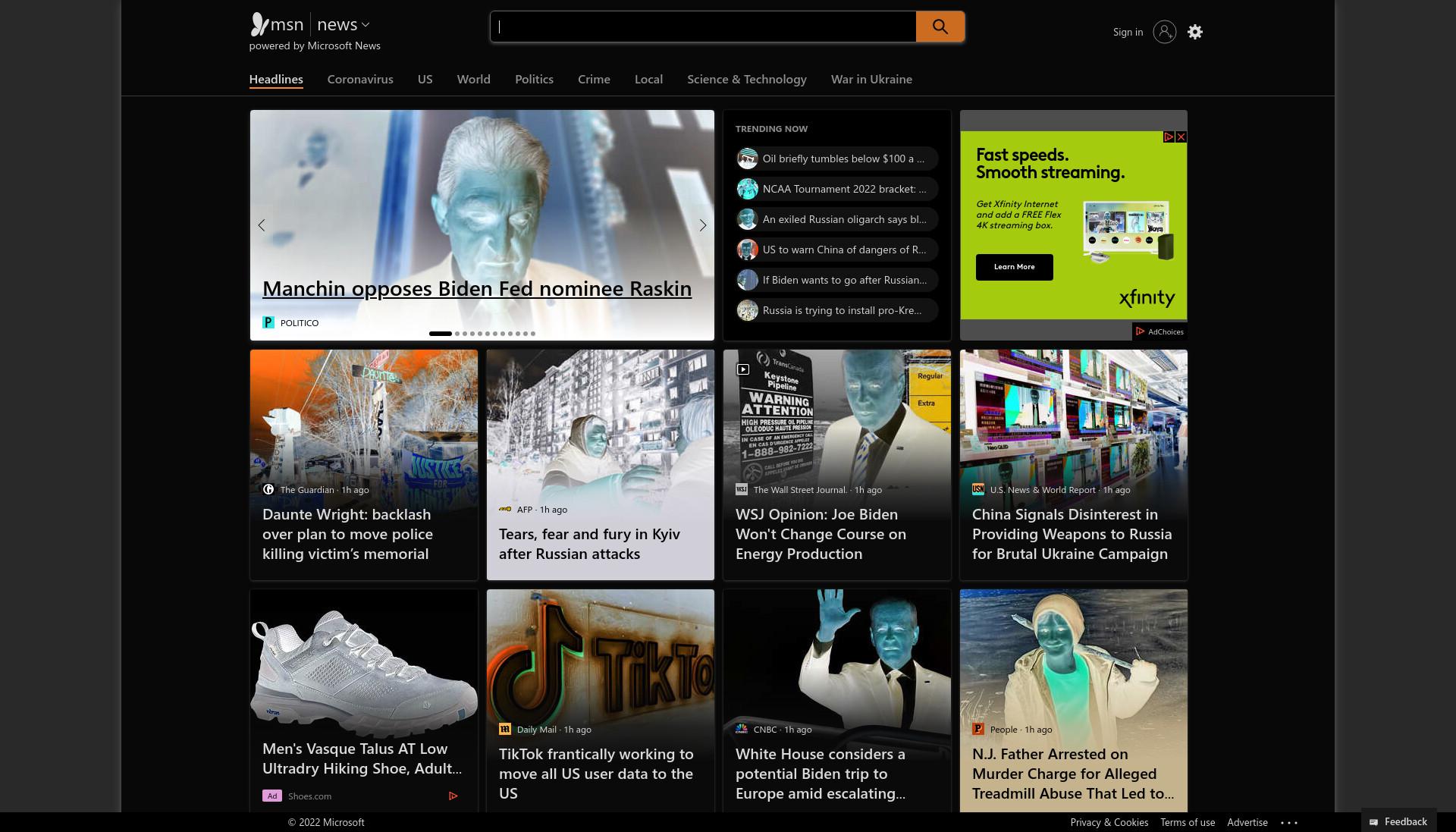The width and height of the screenshot is (1456, 832).
Task: Open Privacy & Cookies link
Action: pyautogui.click(x=1109, y=822)
